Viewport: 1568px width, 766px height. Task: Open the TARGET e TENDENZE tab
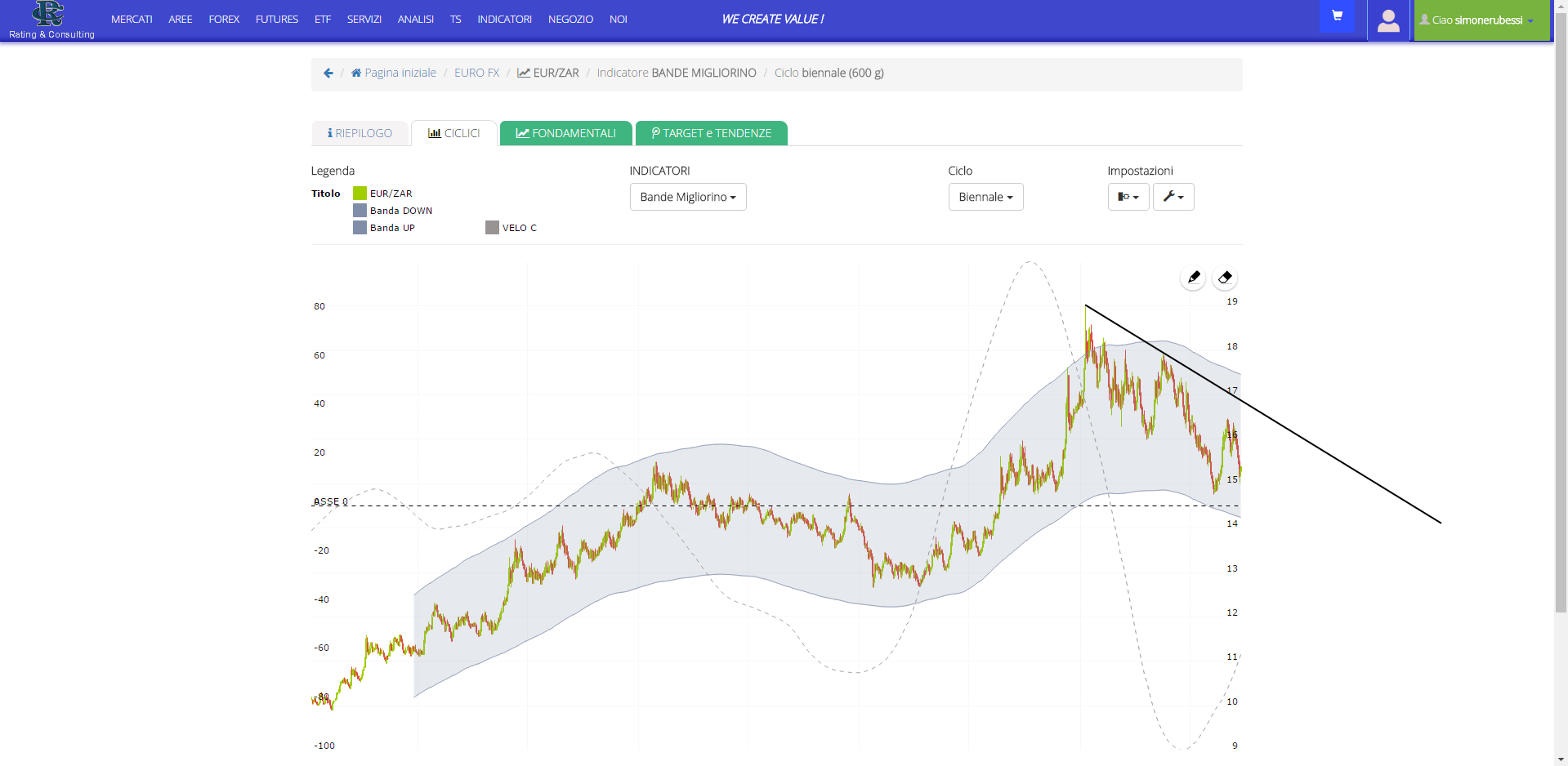711,133
